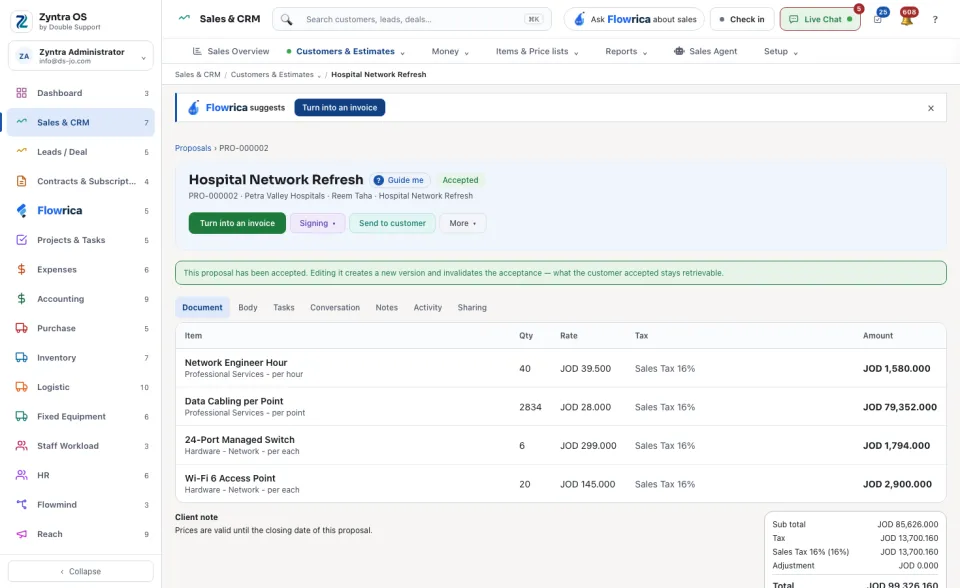Open the tasks checklist icon with badge 25

pyautogui.click(x=878, y=19)
